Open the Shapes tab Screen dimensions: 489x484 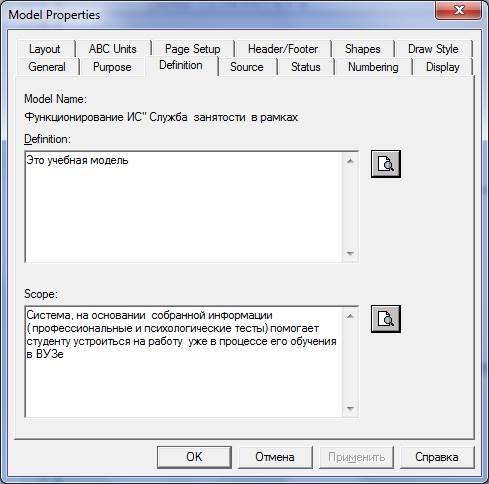[362, 49]
